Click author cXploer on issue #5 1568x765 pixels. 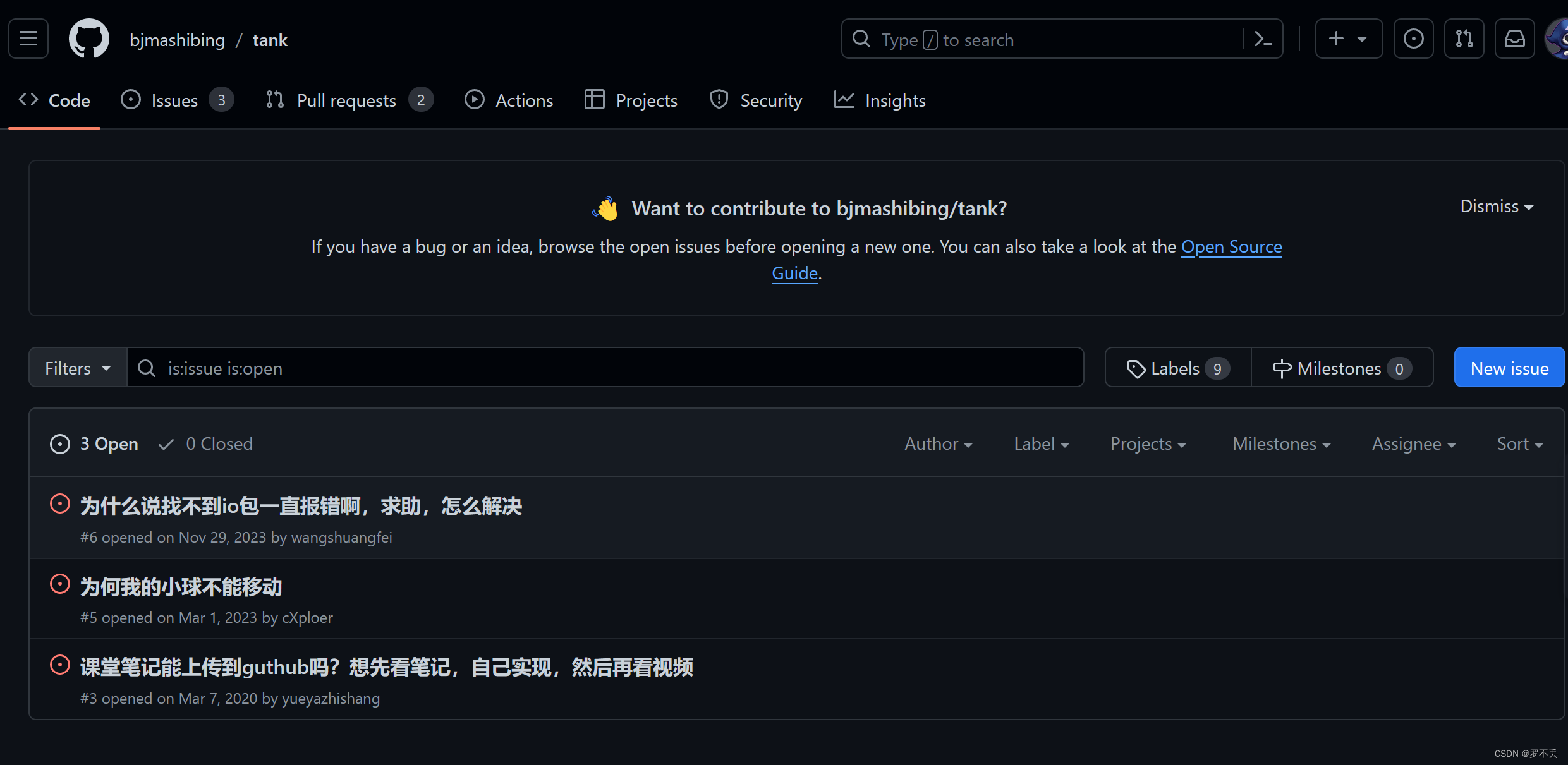click(307, 617)
